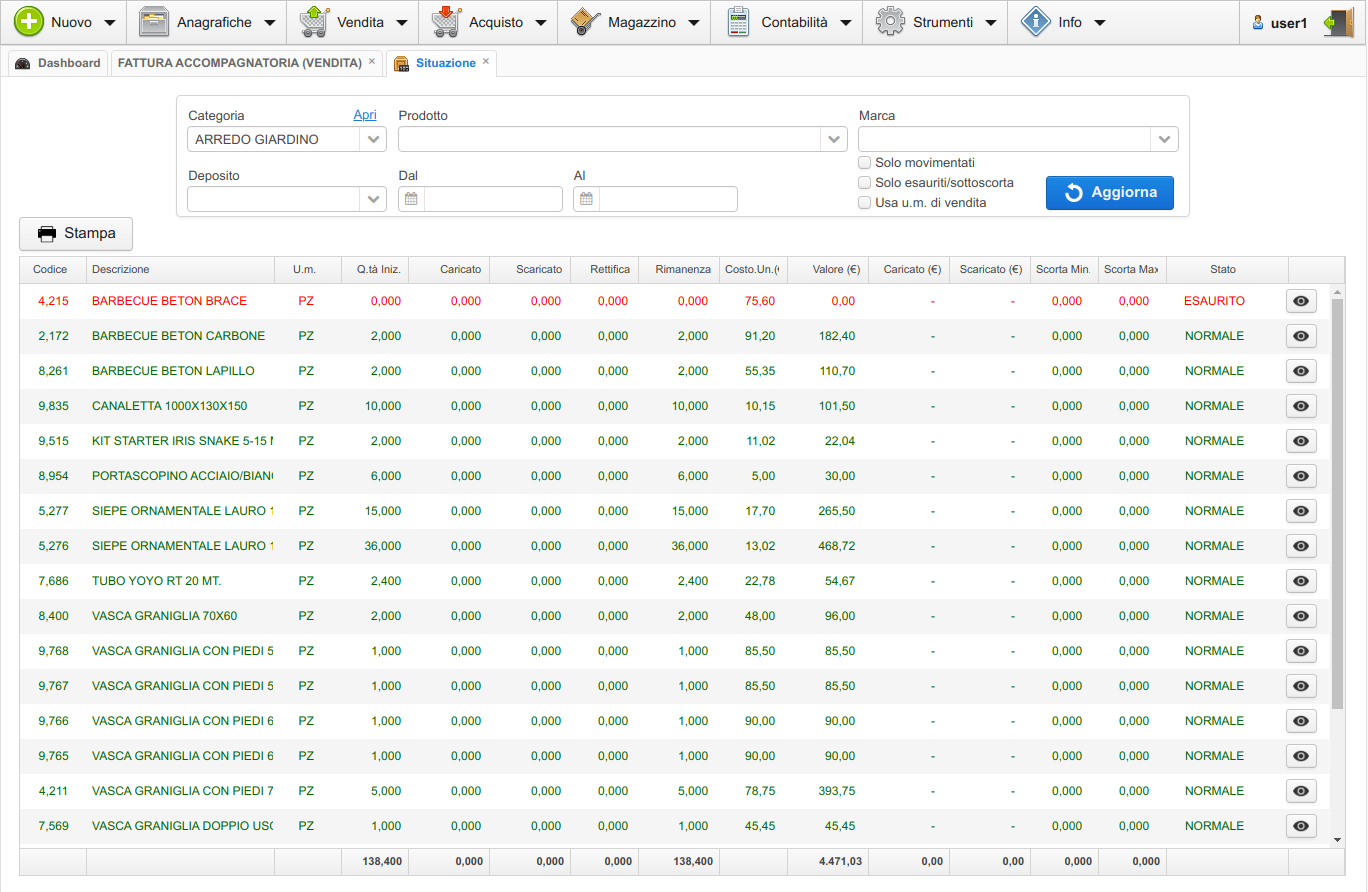View details of product code 5,277
Screen dimensions: 1368x892
(x=1301, y=511)
